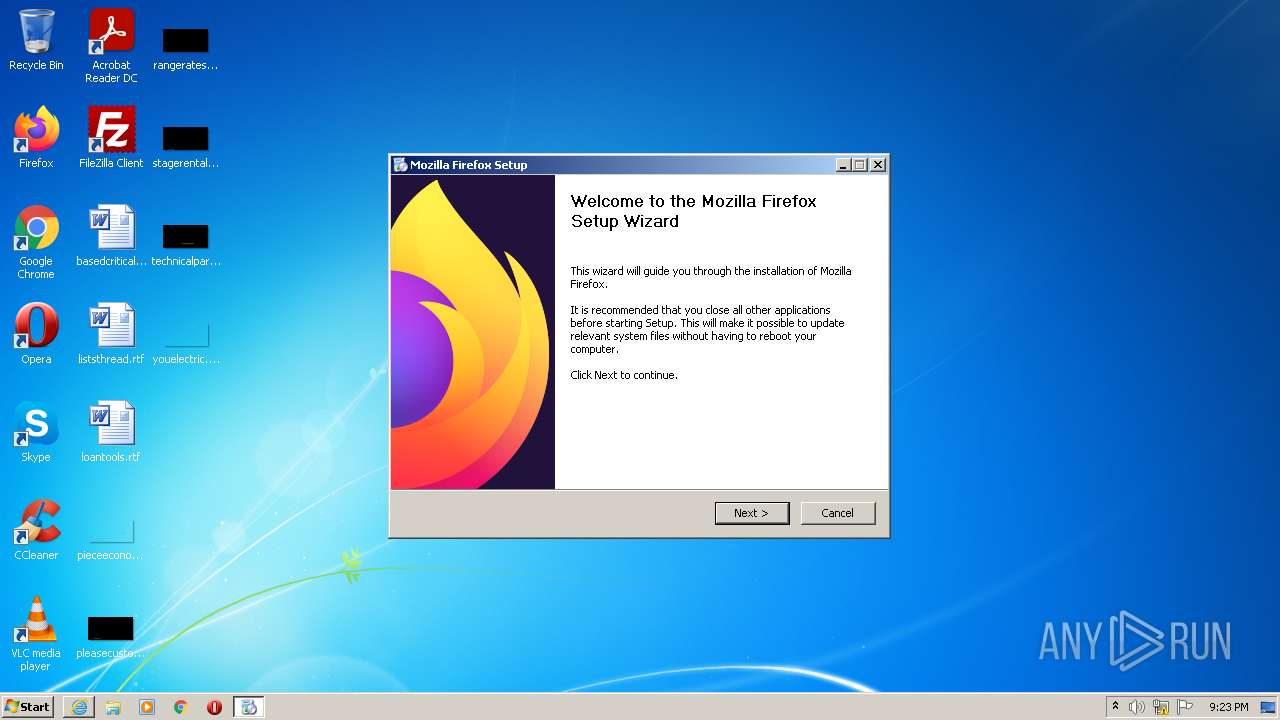
Task: Select the loantools.rtf document icon
Action: pos(111,432)
